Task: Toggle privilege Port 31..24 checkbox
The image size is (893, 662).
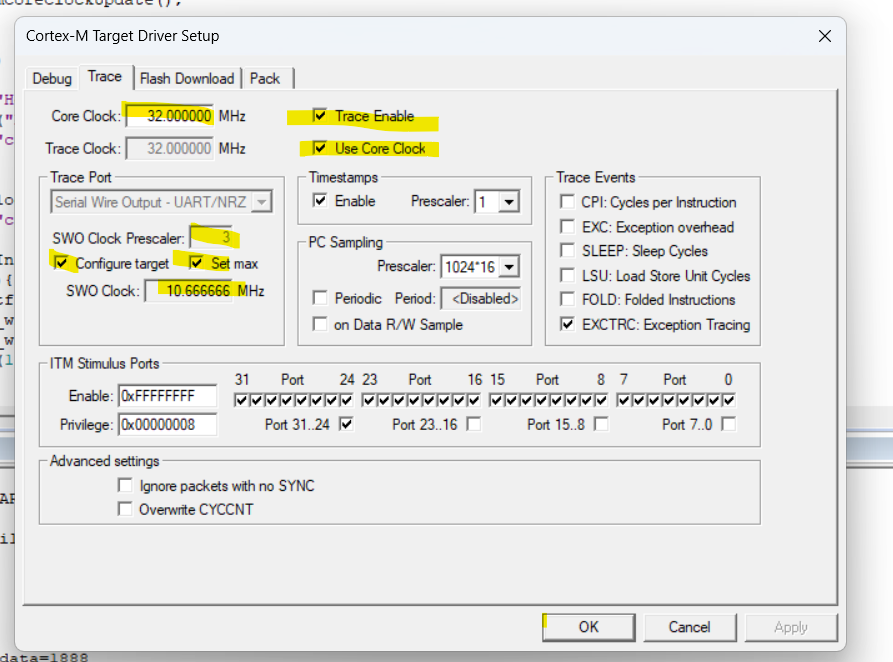Action: [x=346, y=424]
